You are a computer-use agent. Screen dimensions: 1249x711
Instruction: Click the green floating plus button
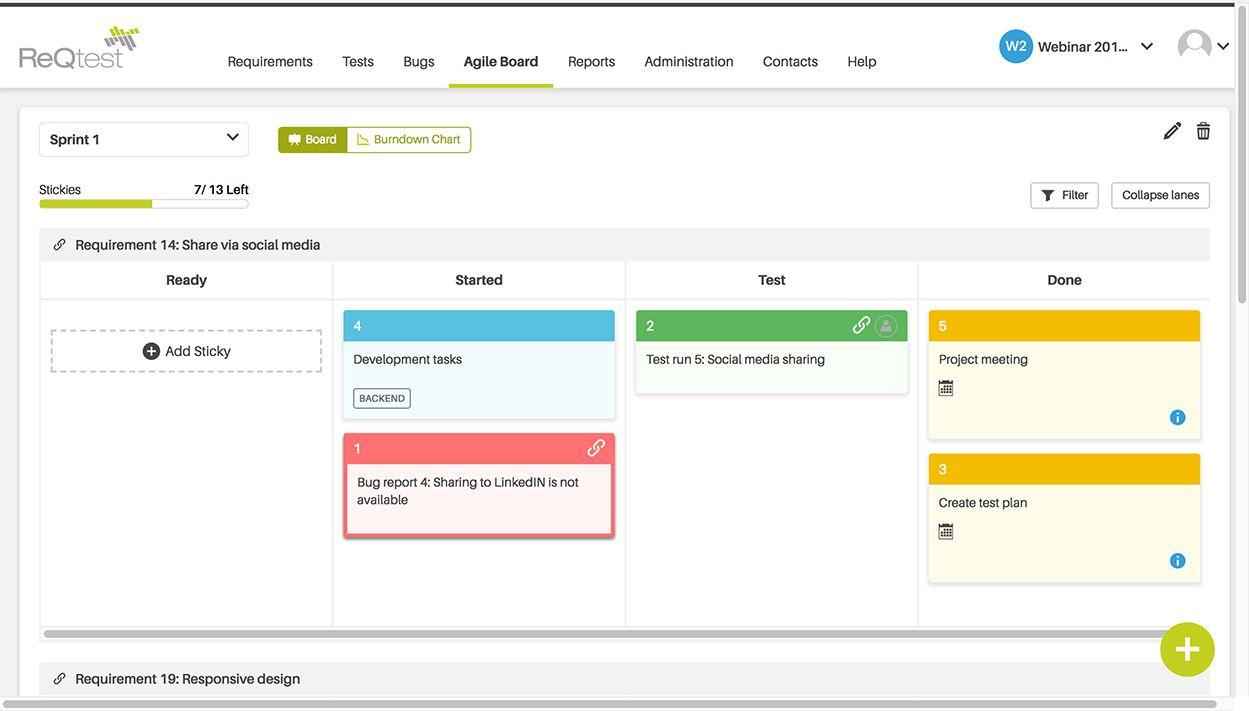(1187, 649)
